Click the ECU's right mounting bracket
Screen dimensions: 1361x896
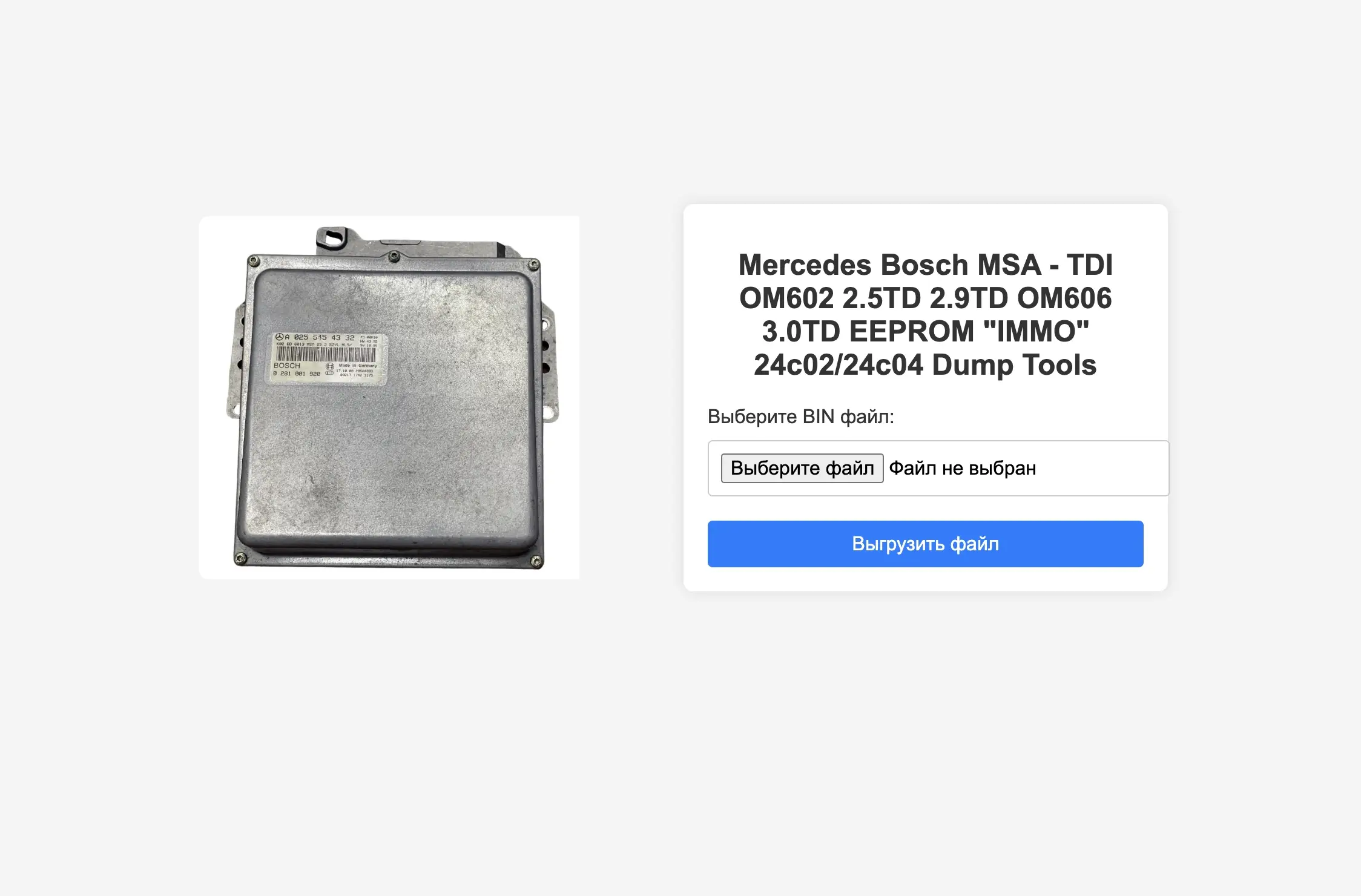coord(549,363)
